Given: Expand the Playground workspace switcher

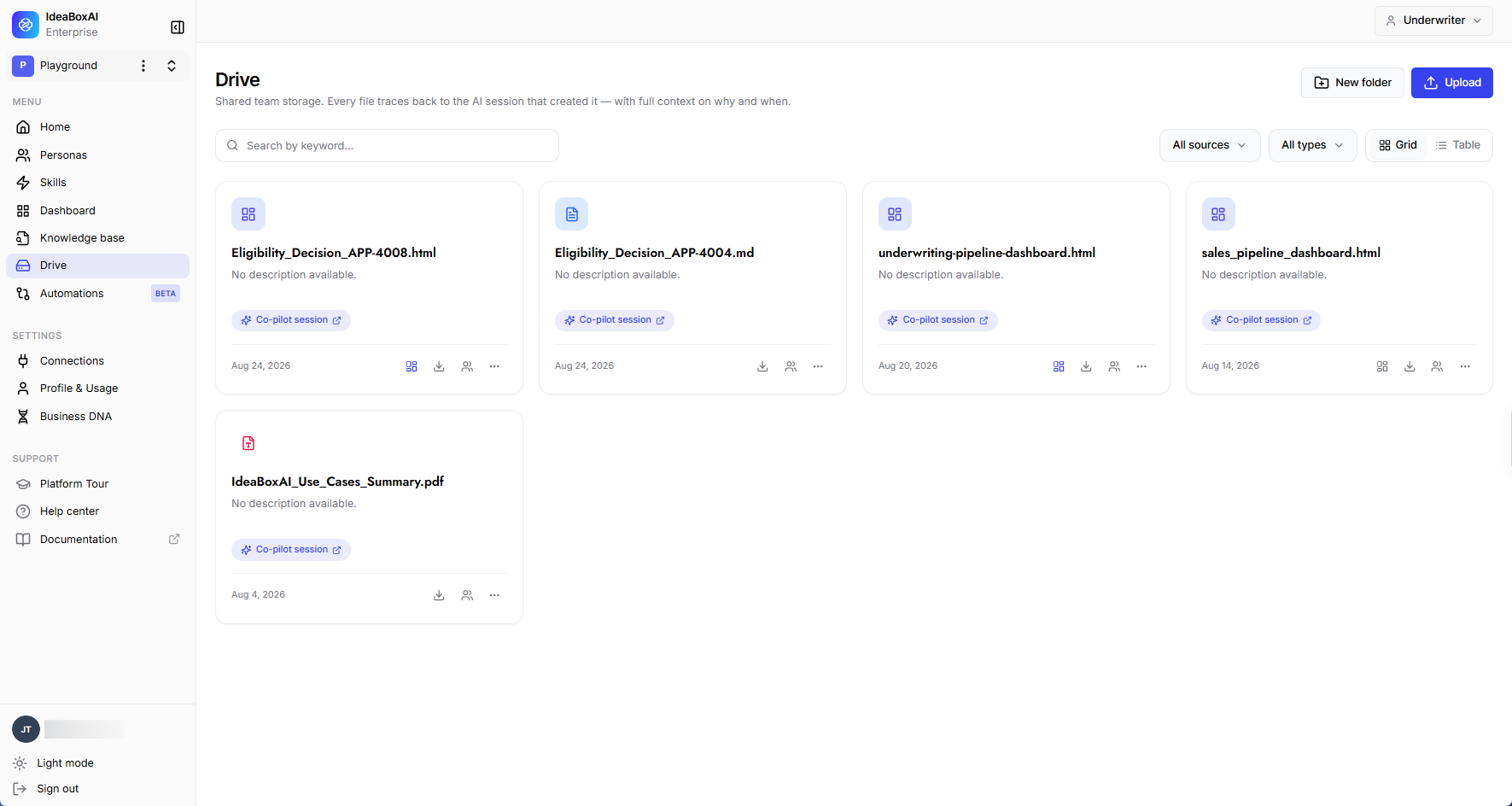Looking at the screenshot, I should coord(172,66).
